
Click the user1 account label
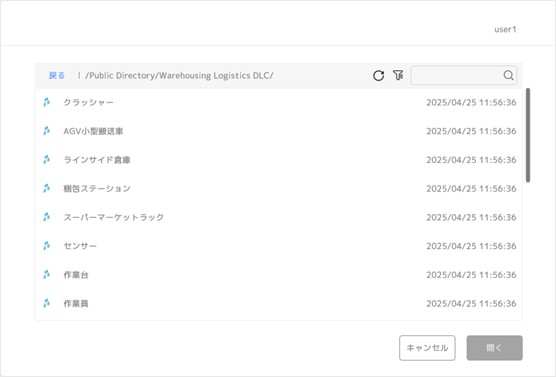pyautogui.click(x=505, y=29)
